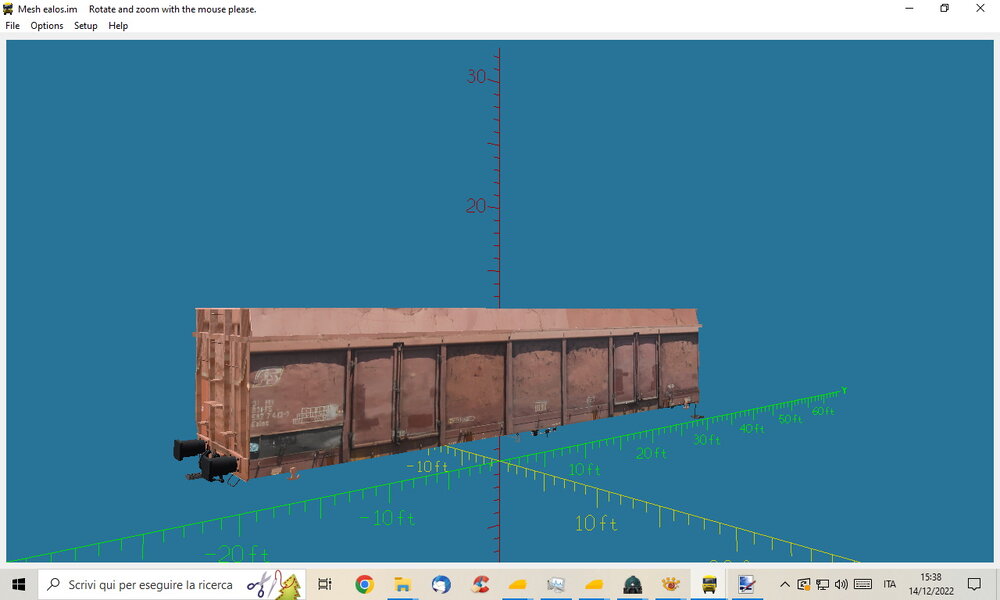Open the Help menu
1000x600 pixels.
(x=118, y=26)
